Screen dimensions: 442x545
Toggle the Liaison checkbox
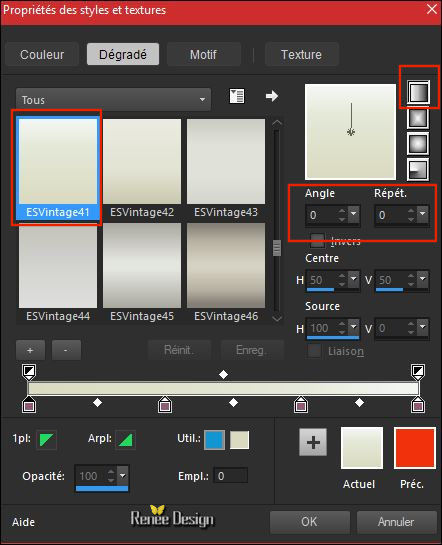click(315, 351)
